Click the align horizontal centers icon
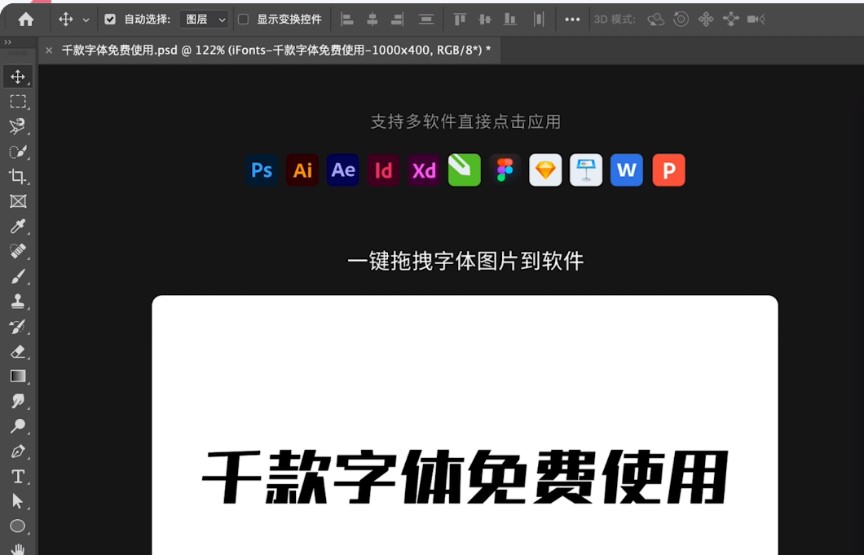The width and height of the screenshot is (864, 555). tap(372, 20)
